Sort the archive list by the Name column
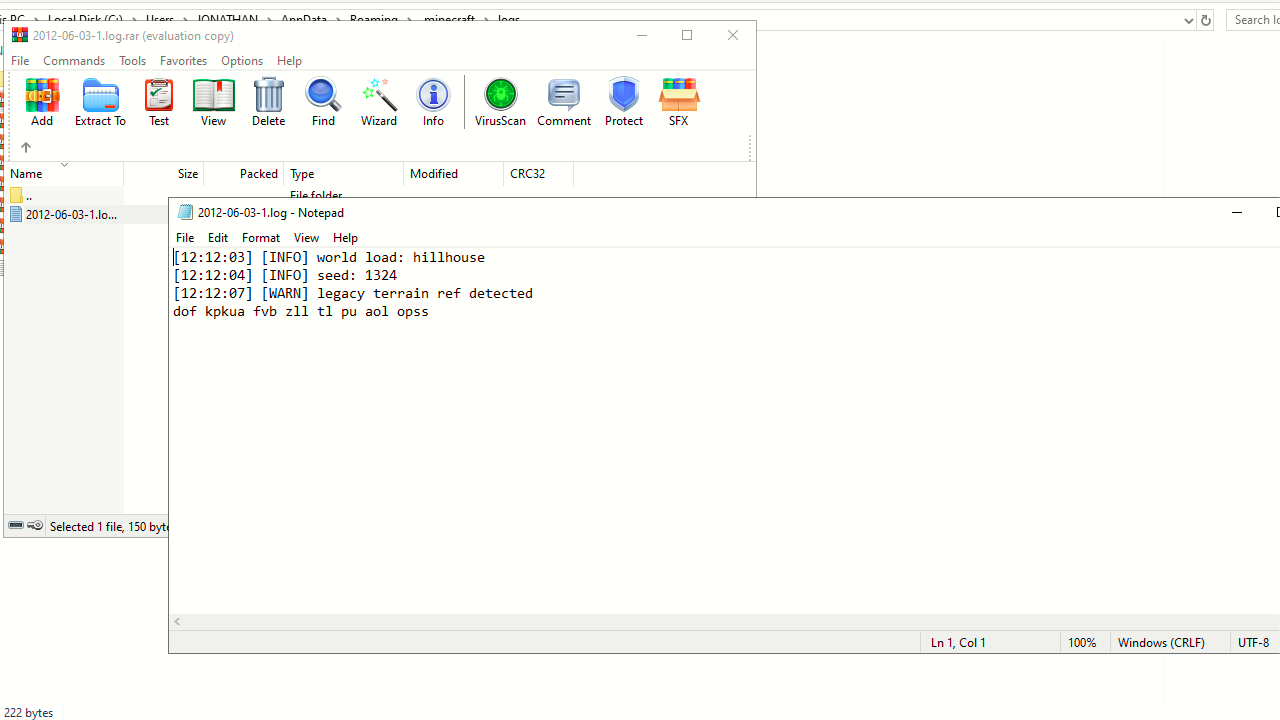This screenshot has width=1280, height=720. 64,174
